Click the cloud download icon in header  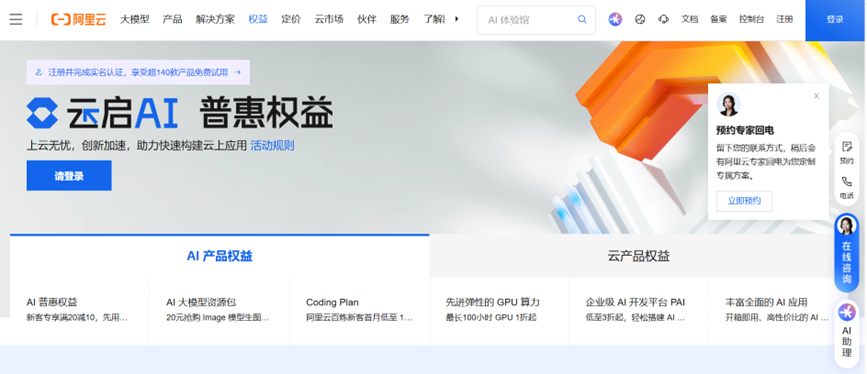point(663,19)
